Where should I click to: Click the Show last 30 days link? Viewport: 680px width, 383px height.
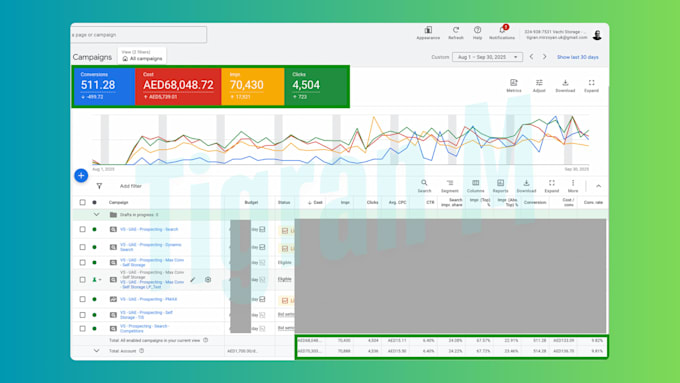tap(578, 57)
